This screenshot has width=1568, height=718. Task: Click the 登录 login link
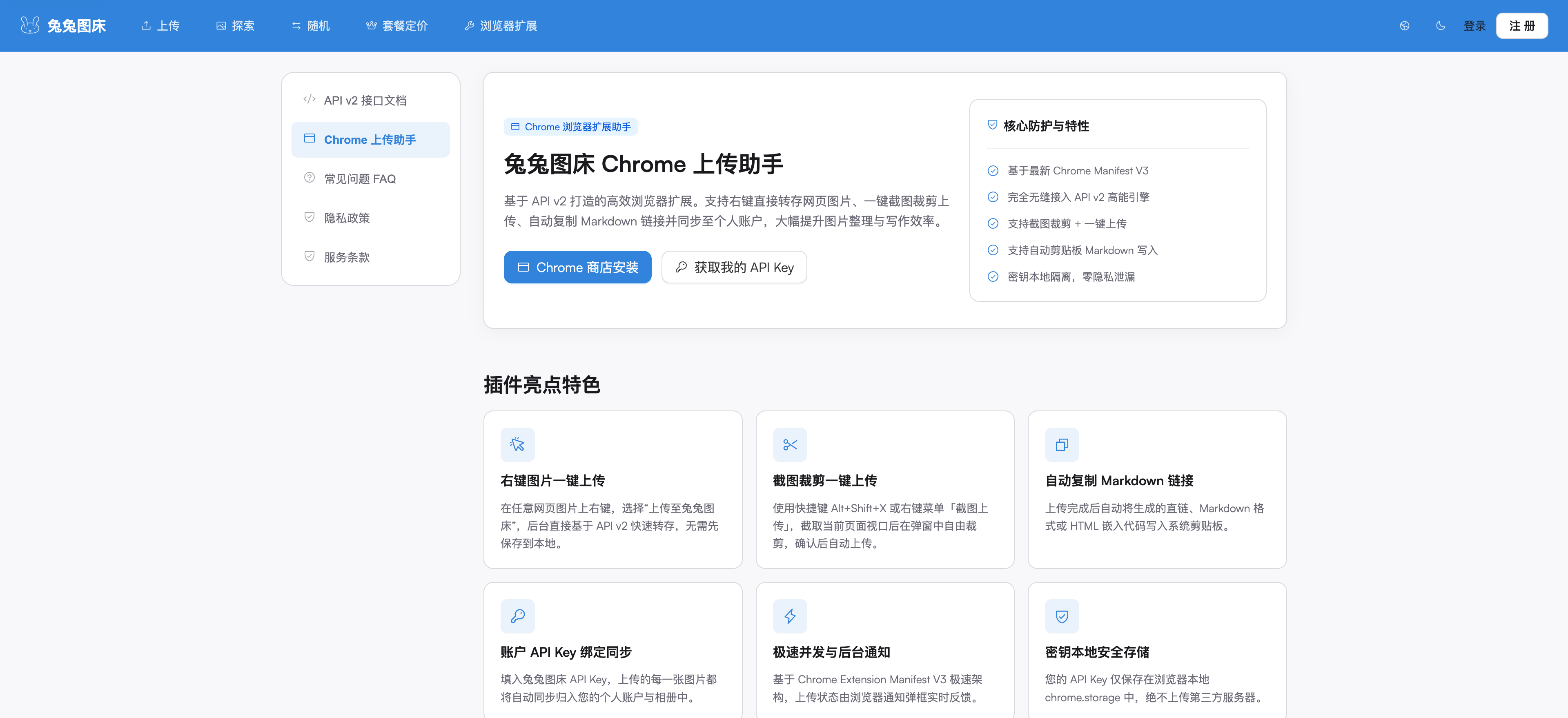(1474, 26)
